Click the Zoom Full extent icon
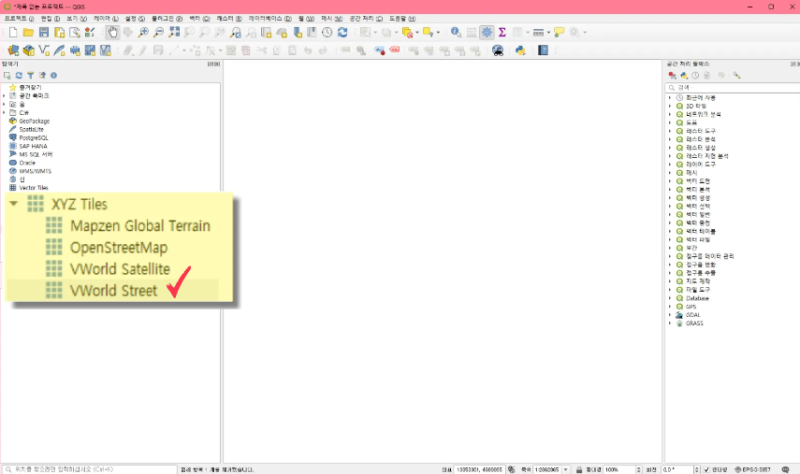 pos(174,32)
